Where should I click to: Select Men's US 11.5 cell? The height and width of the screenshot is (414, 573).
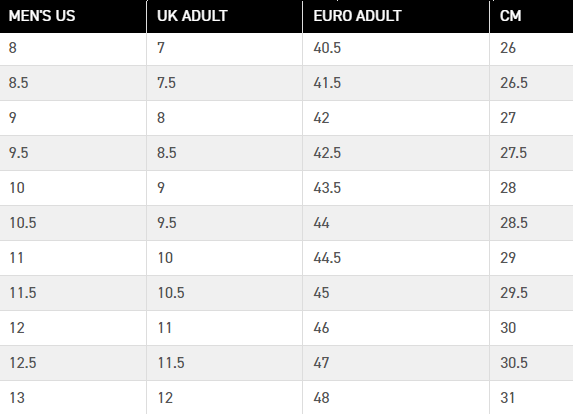point(73,293)
